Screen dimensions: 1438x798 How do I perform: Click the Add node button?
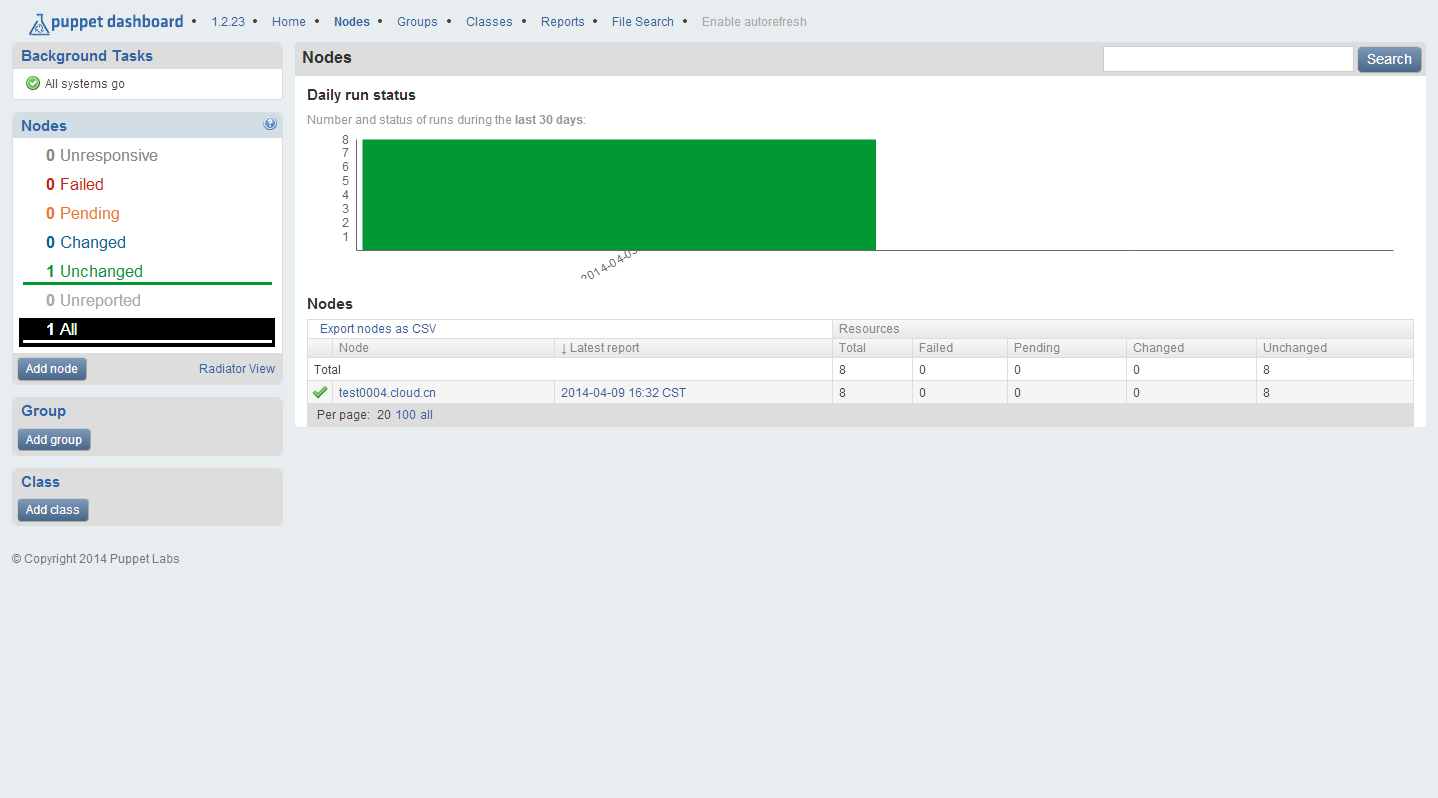click(x=52, y=369)
